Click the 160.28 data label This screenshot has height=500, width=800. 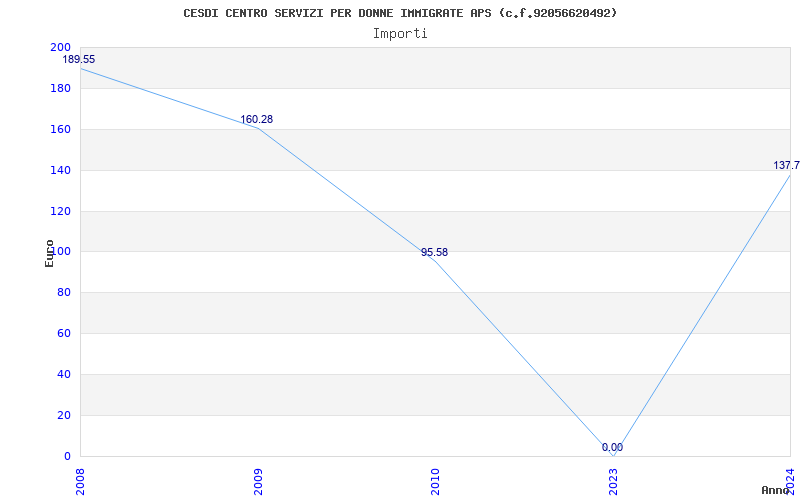pyautogui.click(x=257, y=119)
